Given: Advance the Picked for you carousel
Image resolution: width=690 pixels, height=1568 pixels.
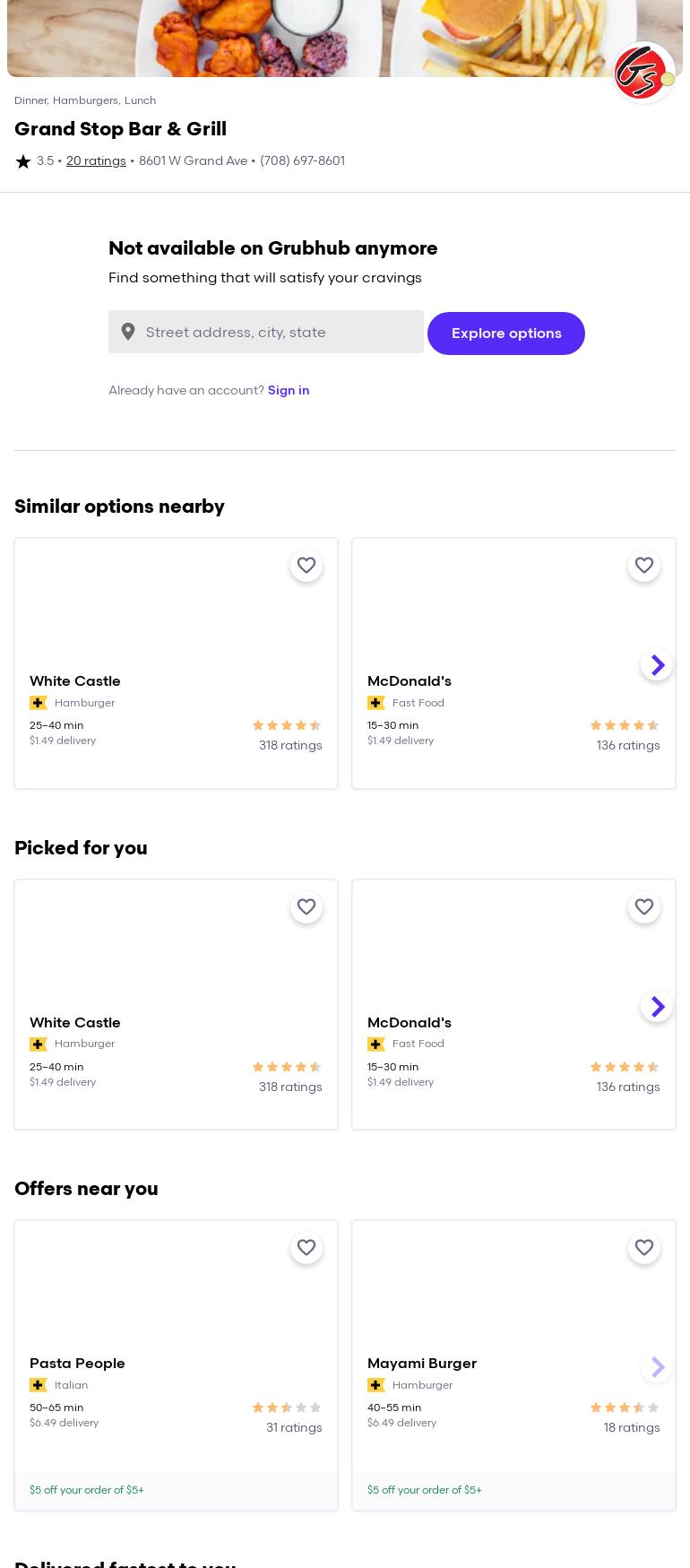Looking at the screenshot, I should [657, 1006].
